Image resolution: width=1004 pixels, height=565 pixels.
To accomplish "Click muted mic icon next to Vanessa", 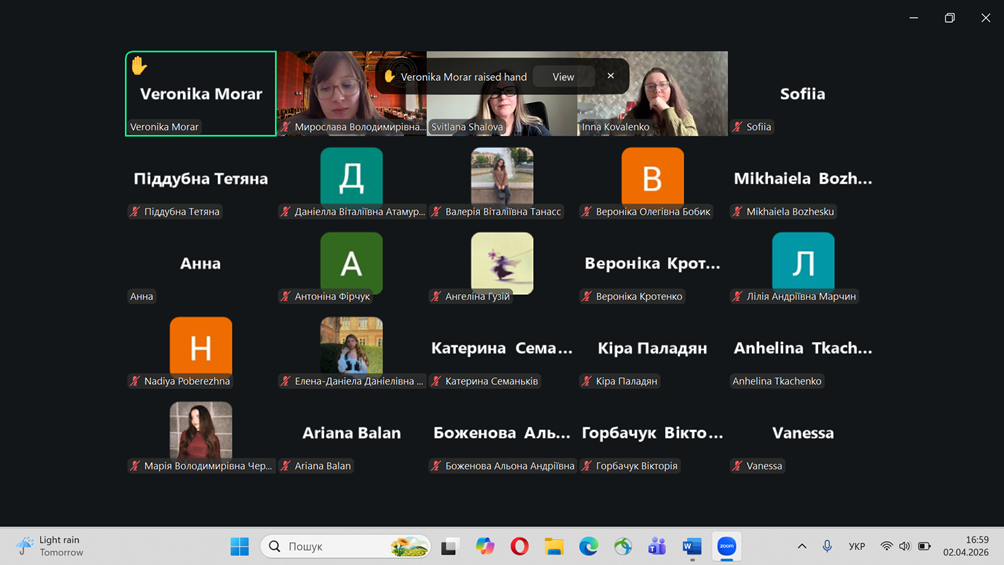I will 738,466.
